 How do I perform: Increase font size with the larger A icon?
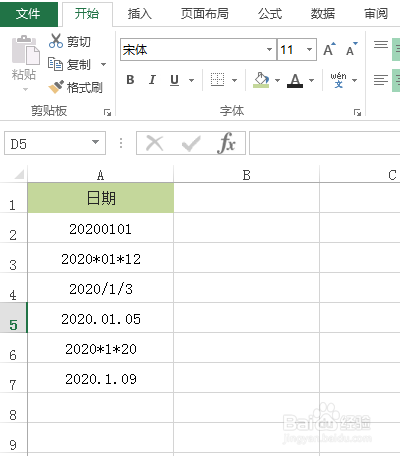(x=329, y=49)
